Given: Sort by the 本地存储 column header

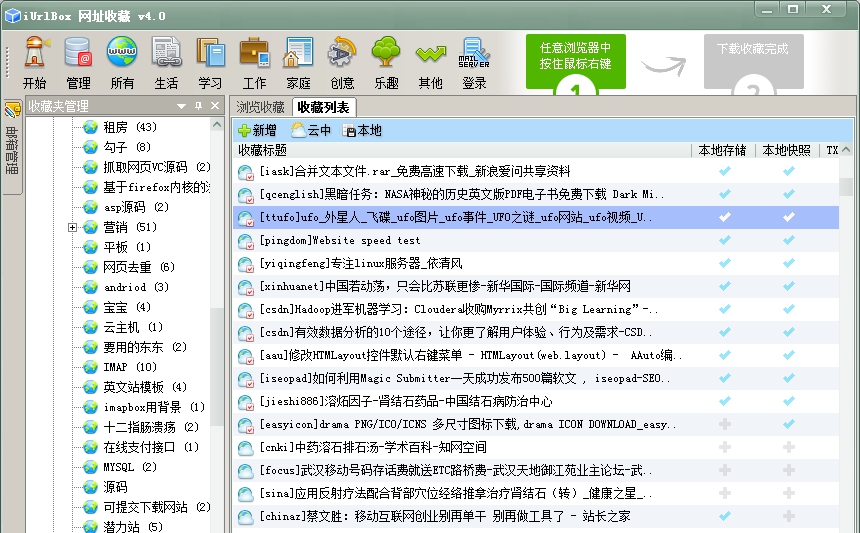Looking at the screenshot, I should click(x=723, y=150).
